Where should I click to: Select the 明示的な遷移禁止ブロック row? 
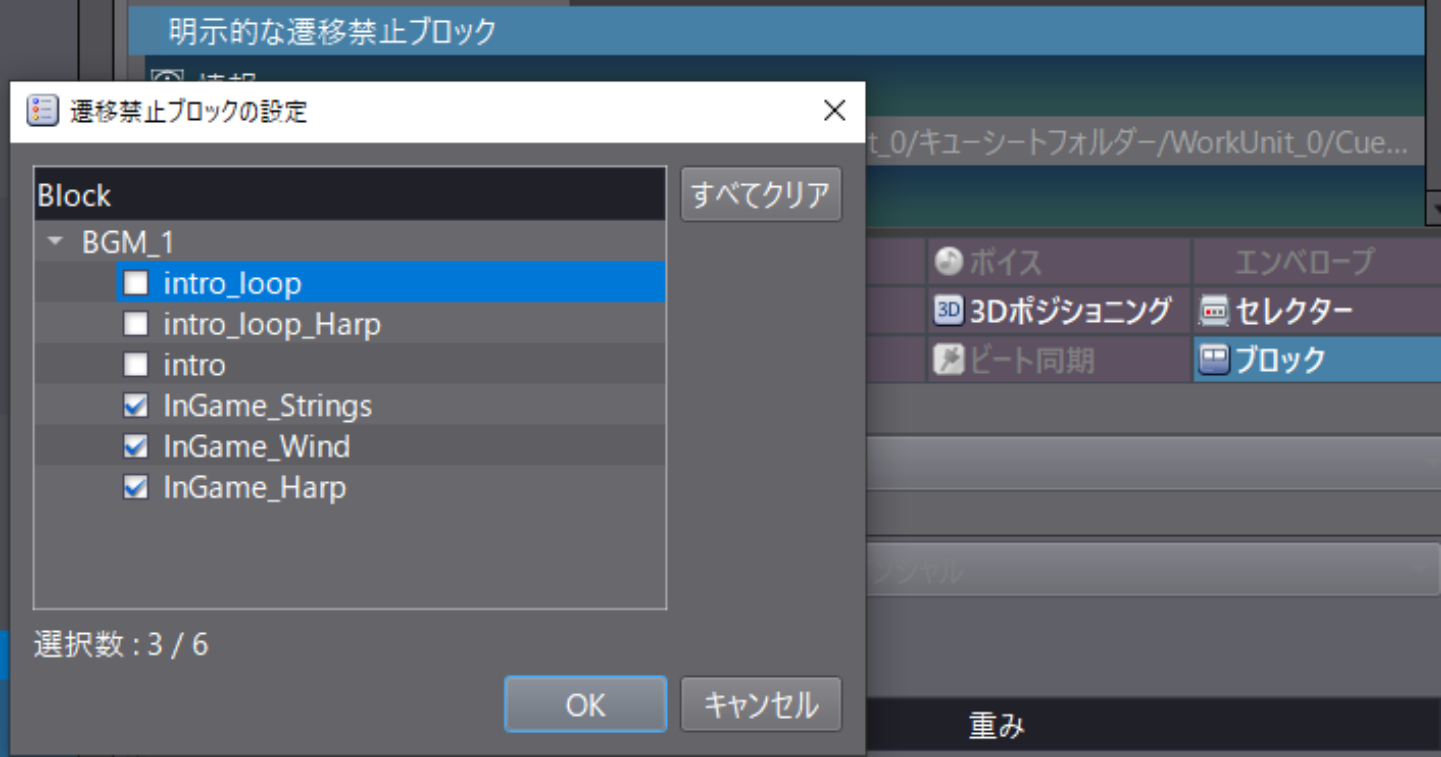click(776, 32)
